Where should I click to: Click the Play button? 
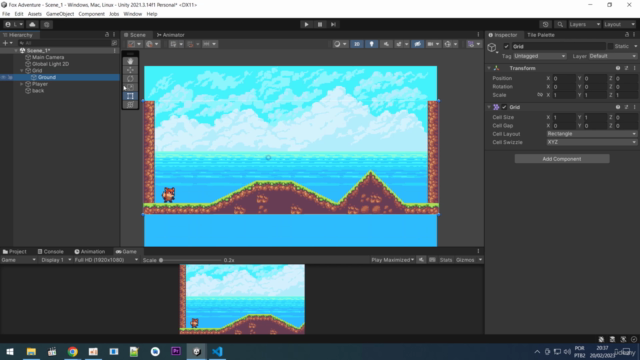click(x=306, y=24)
